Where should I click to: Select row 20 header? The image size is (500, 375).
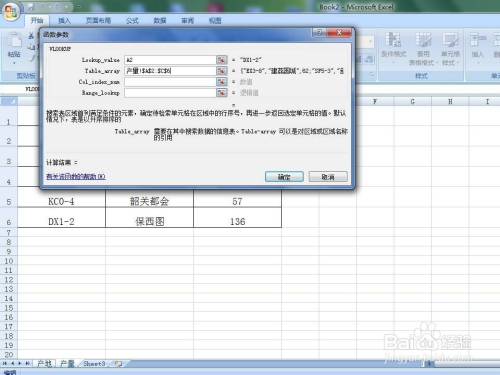(9, 355)
